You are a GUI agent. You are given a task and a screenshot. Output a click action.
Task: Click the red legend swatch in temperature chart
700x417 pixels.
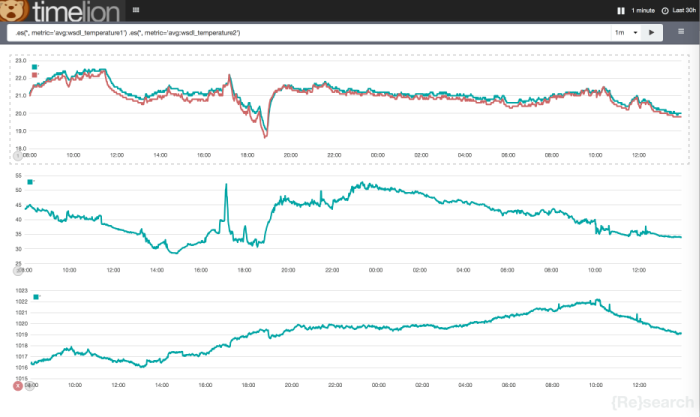click(34, 75)
